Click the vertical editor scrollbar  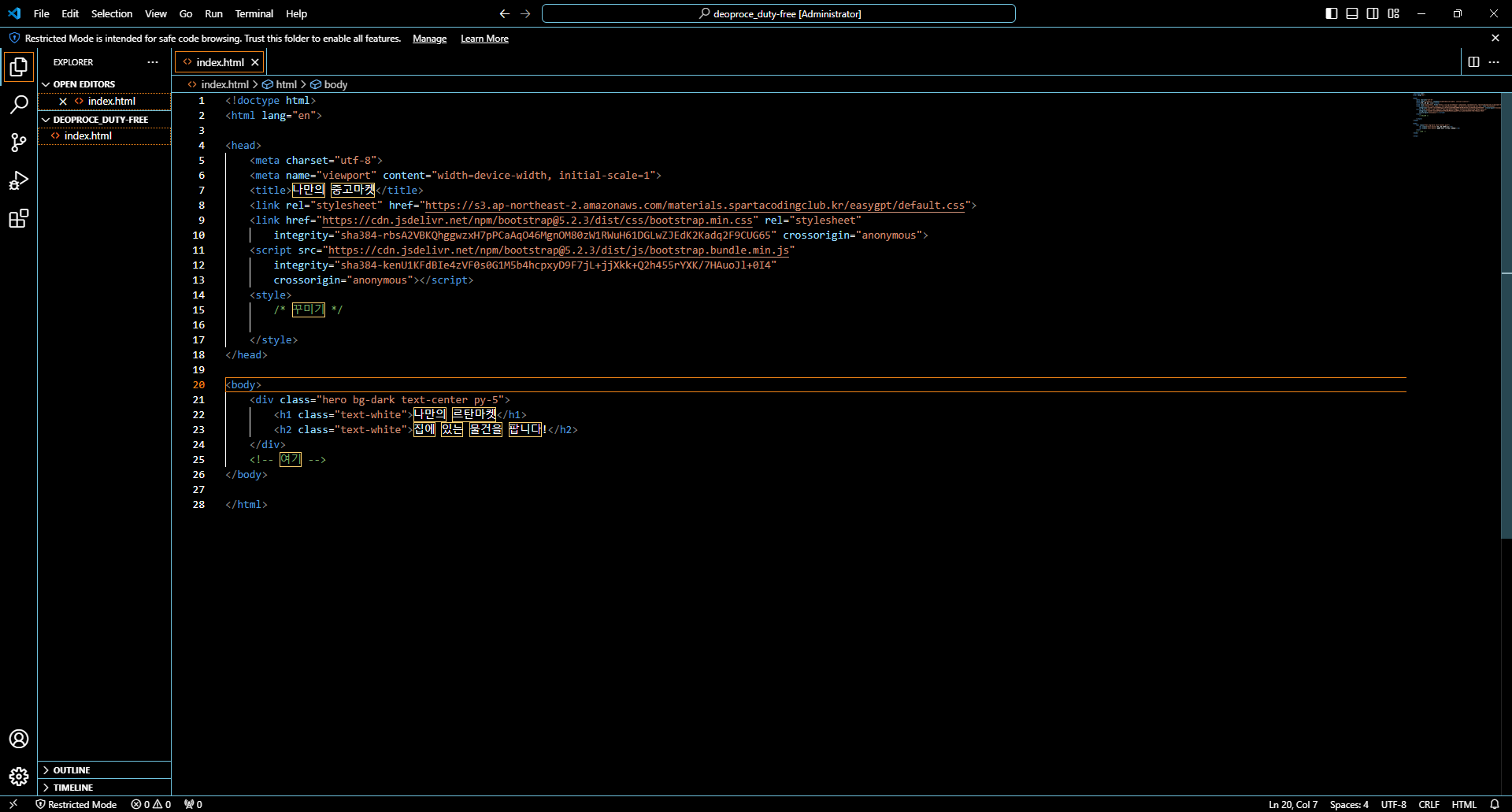pyautogui.click(x=1506, y=316)
